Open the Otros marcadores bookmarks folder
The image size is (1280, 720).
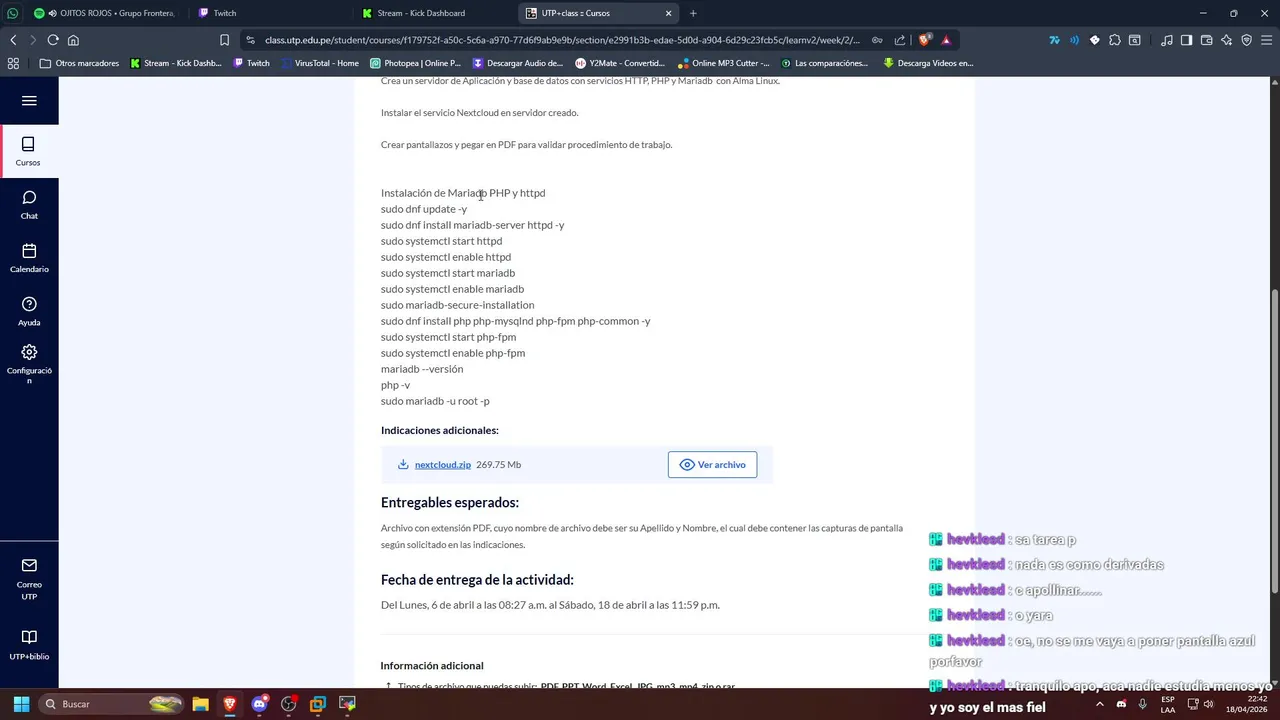79,63
